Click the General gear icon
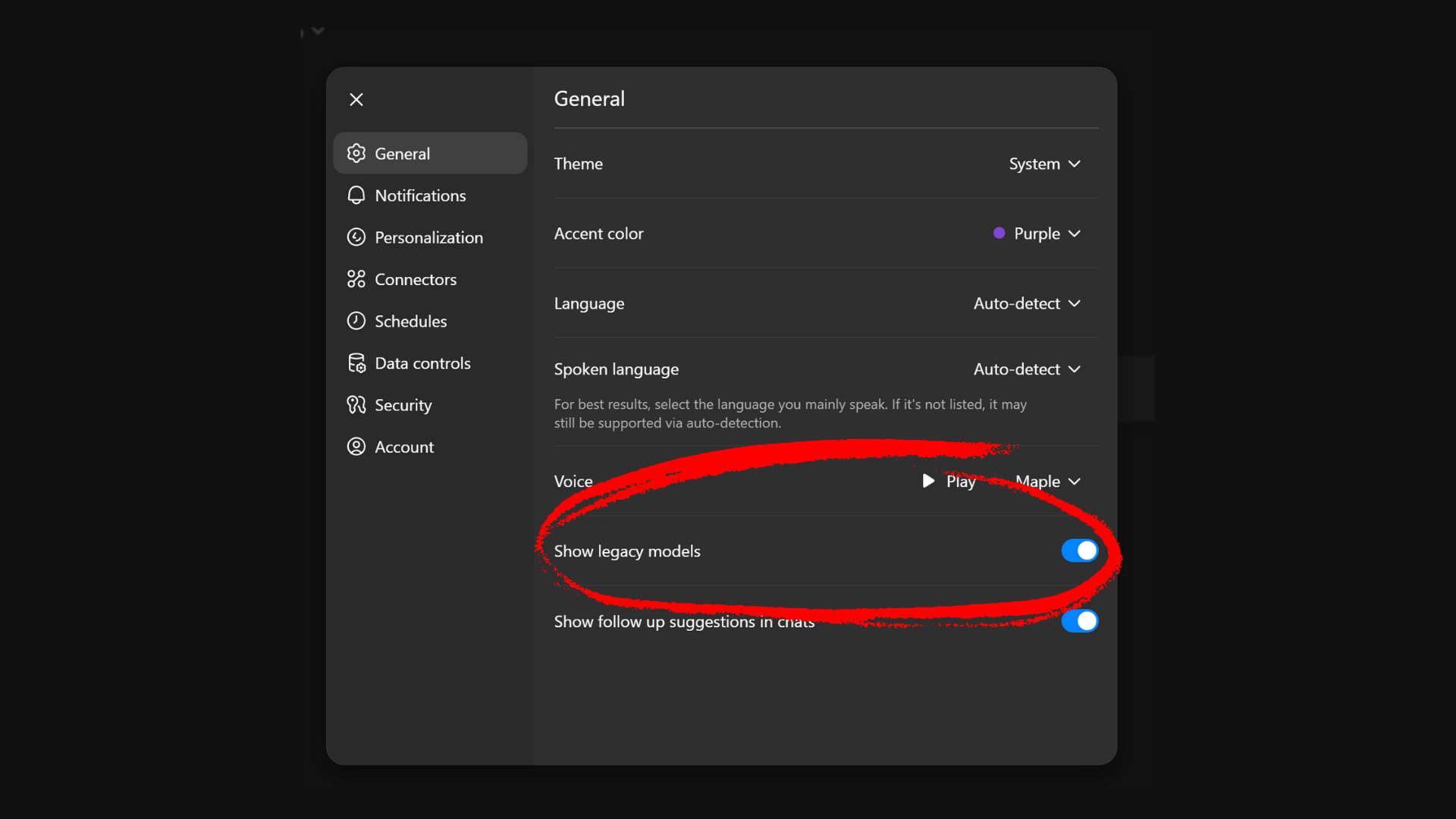1456x819 pixels. [x=356, y=153]
